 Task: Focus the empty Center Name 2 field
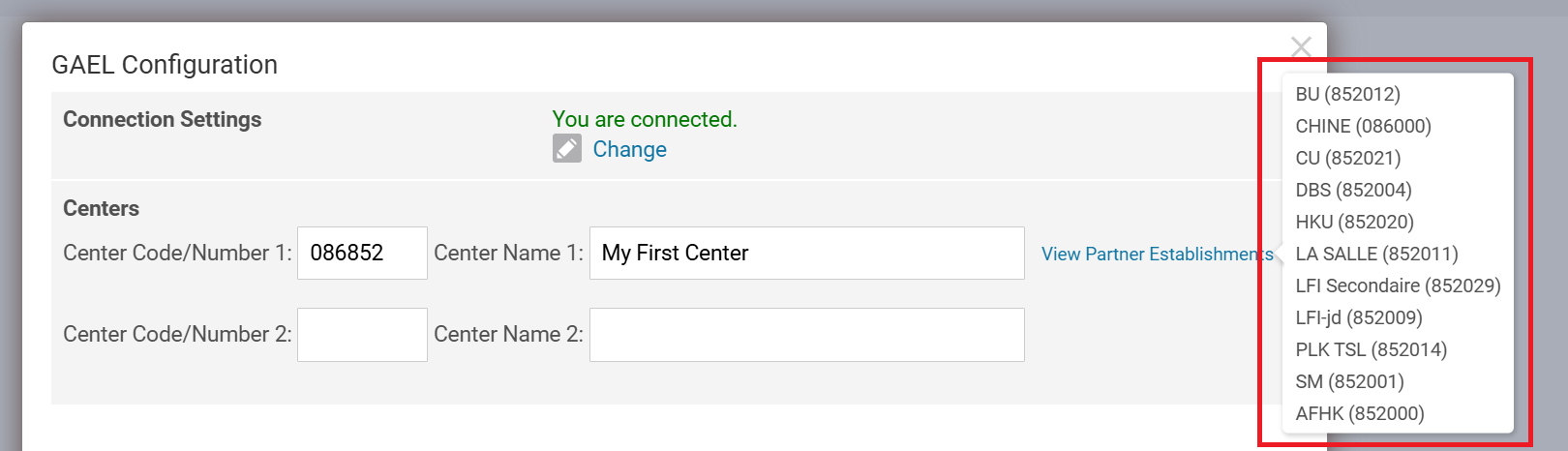coord(806,335)
